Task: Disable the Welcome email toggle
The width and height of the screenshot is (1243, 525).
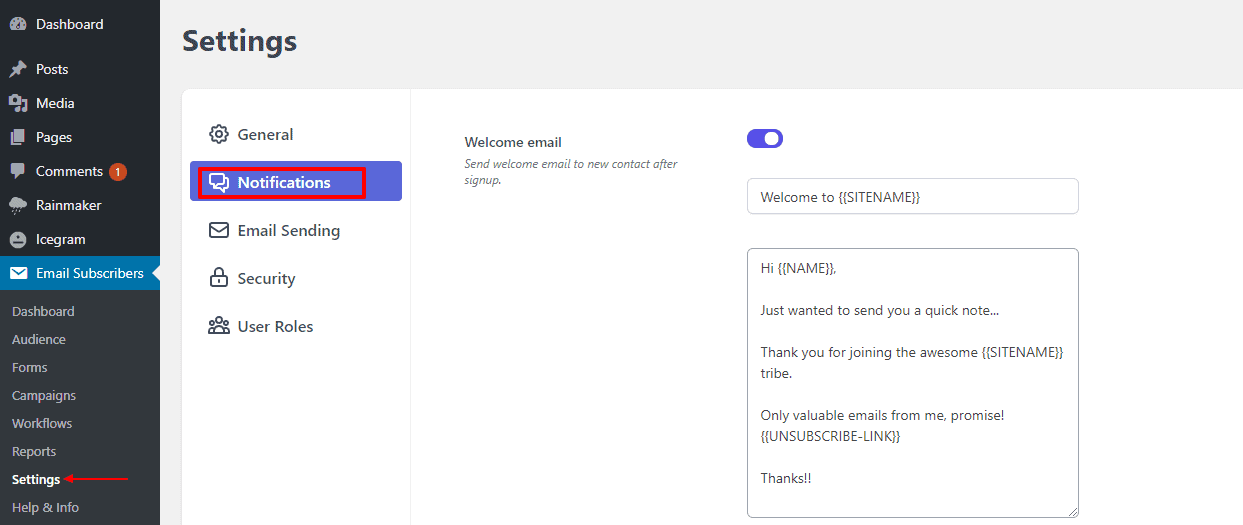Action: coord(765,138)
